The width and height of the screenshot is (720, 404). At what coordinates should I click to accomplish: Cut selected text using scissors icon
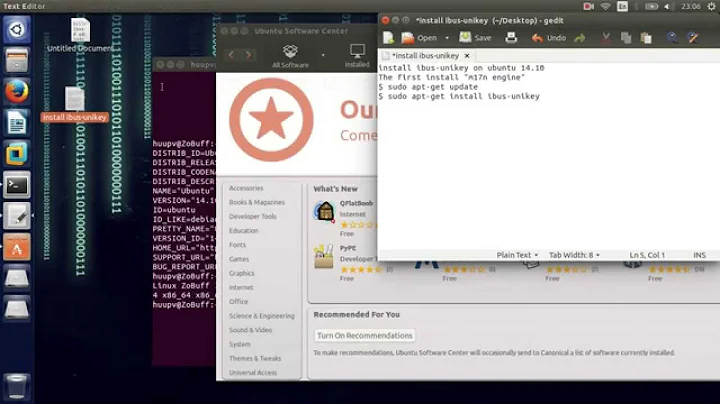click(606, 38)
